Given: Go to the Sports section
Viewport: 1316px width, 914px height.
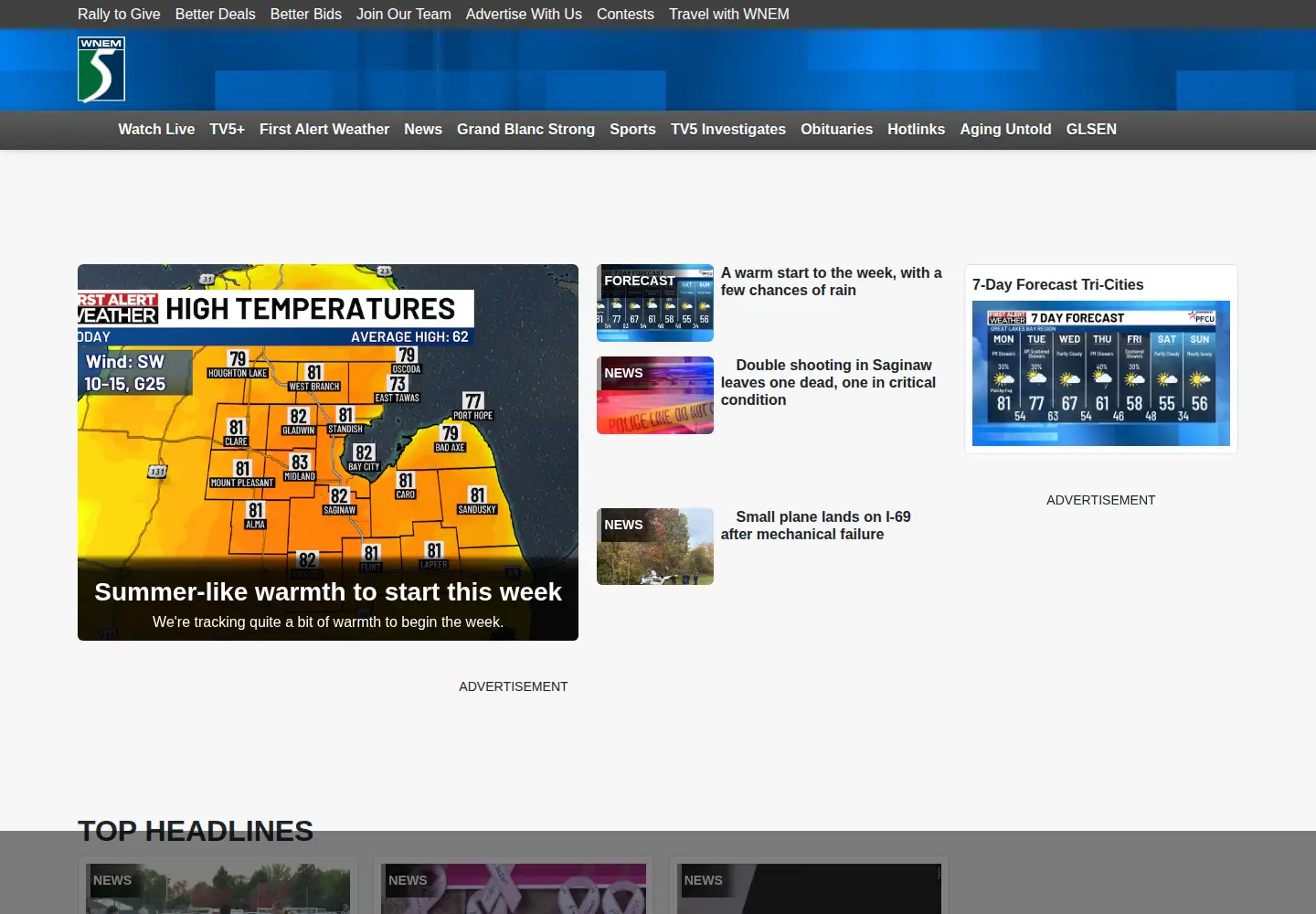Looking at the screenshot, I should 632,130.
